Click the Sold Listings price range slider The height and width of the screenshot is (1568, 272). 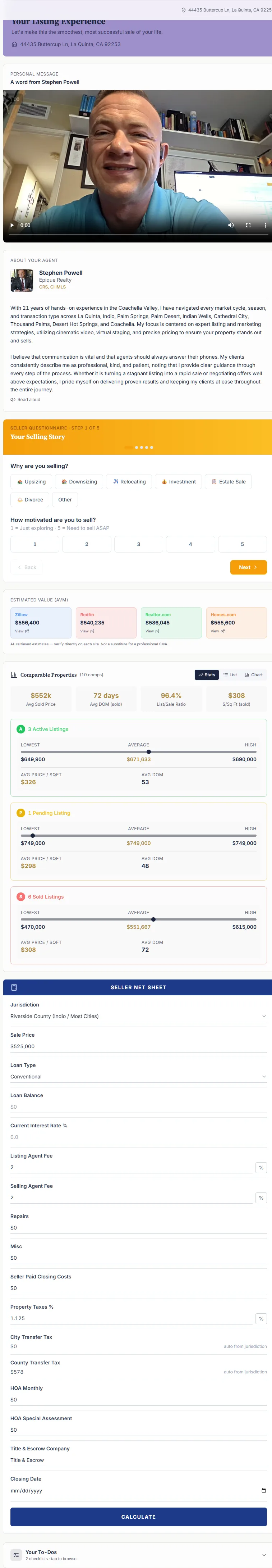(x=139, y=920)
